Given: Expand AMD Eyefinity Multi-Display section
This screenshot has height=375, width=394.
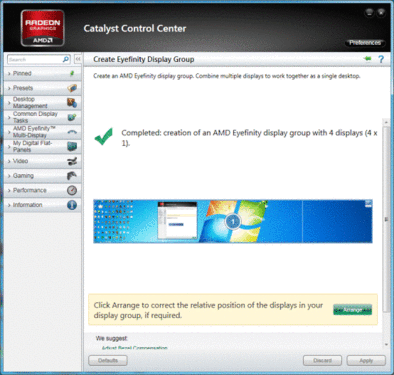Looking at the screenshot, I should [x=42, y=132].
